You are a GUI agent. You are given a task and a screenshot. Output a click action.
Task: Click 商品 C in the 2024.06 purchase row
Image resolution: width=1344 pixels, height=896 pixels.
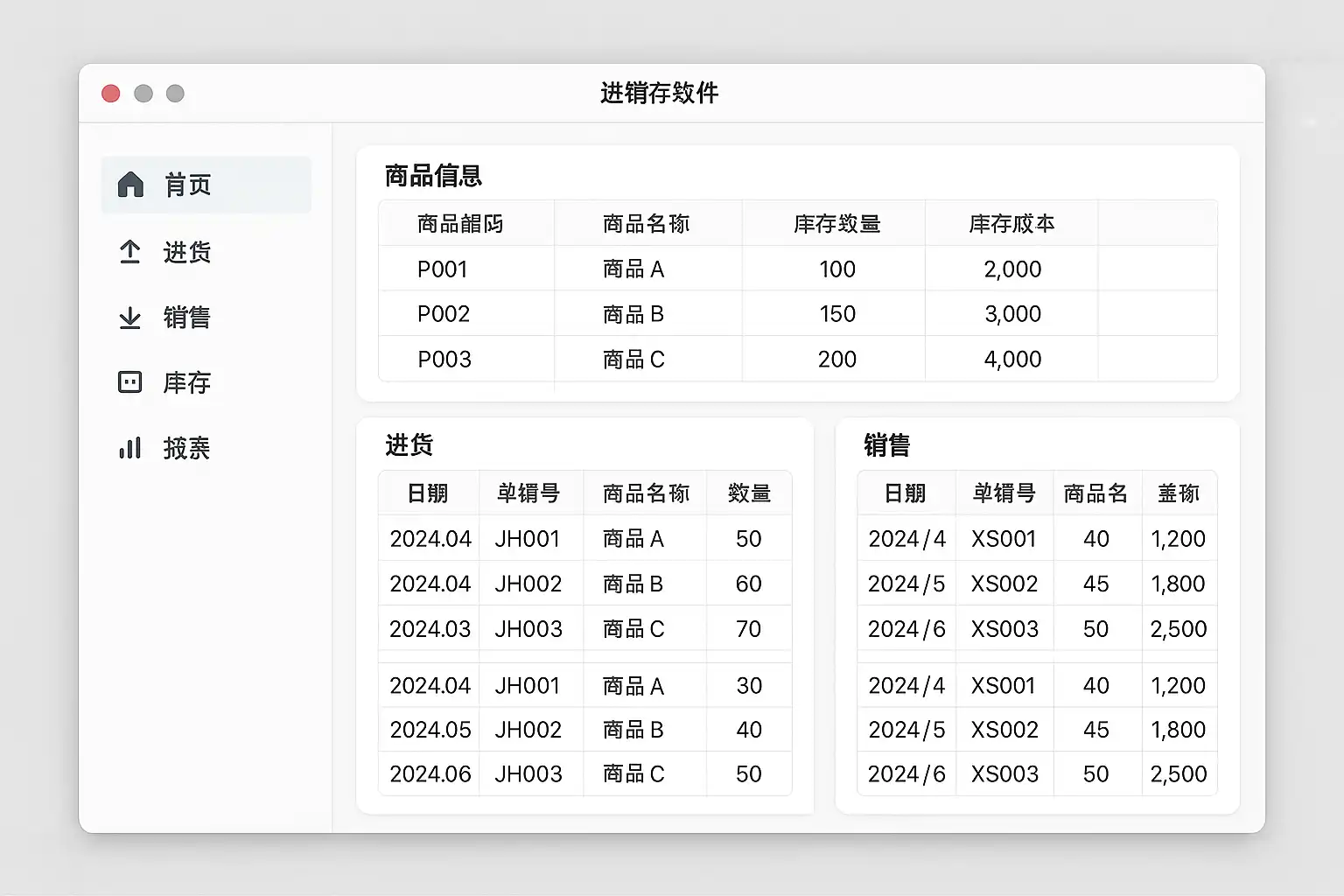(x=633, y=774)
